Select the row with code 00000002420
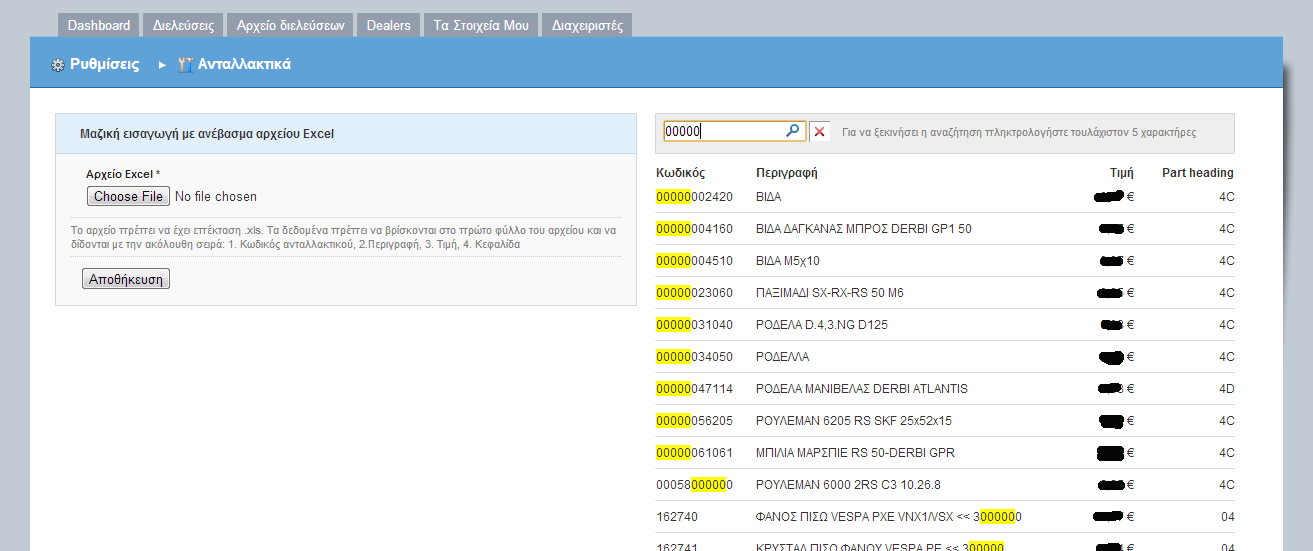The height and width of the screenshot is (551, 1313). (x=694, y=197)
